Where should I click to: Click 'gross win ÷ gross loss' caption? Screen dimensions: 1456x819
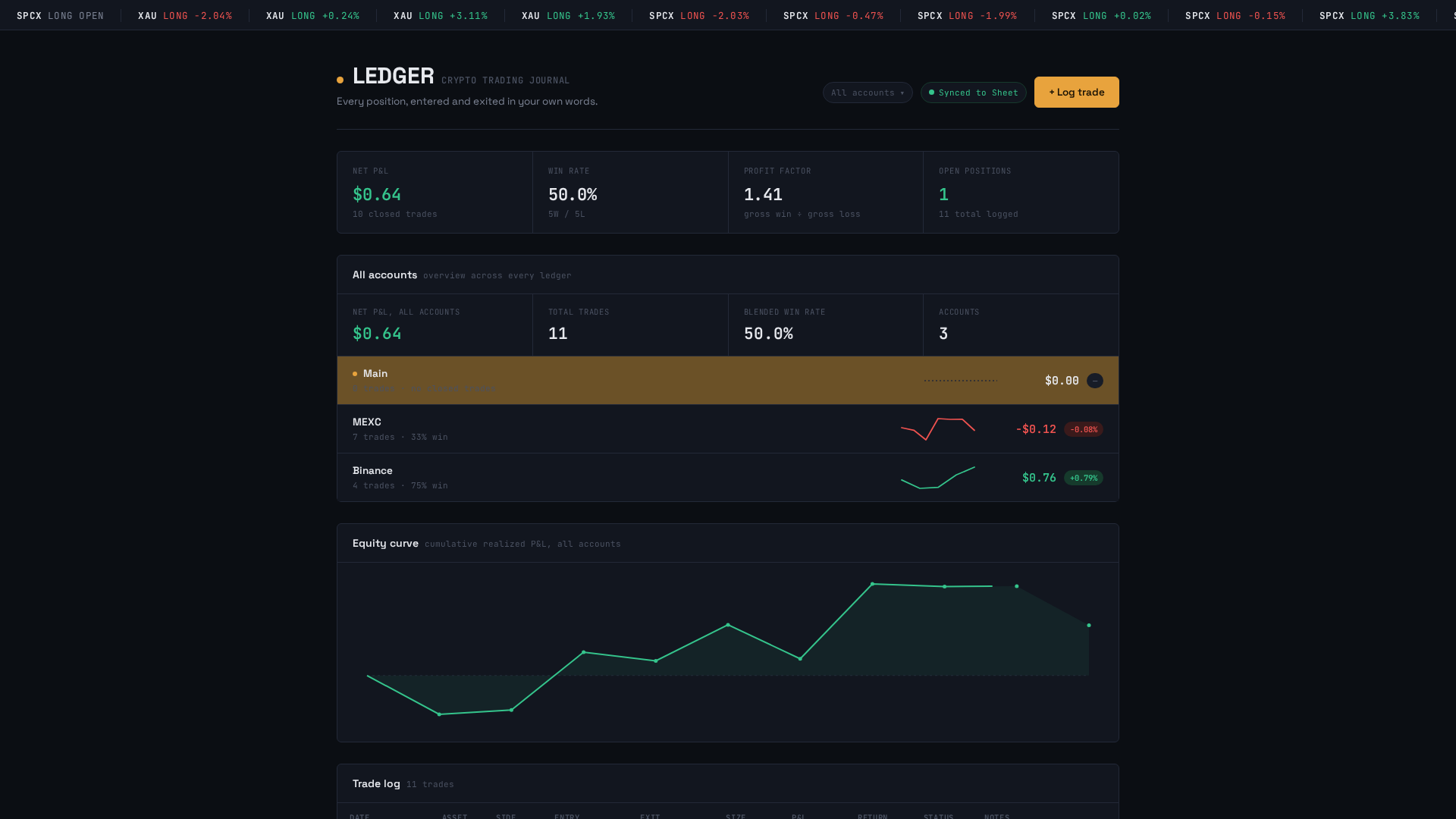click(x=802, y=214)
